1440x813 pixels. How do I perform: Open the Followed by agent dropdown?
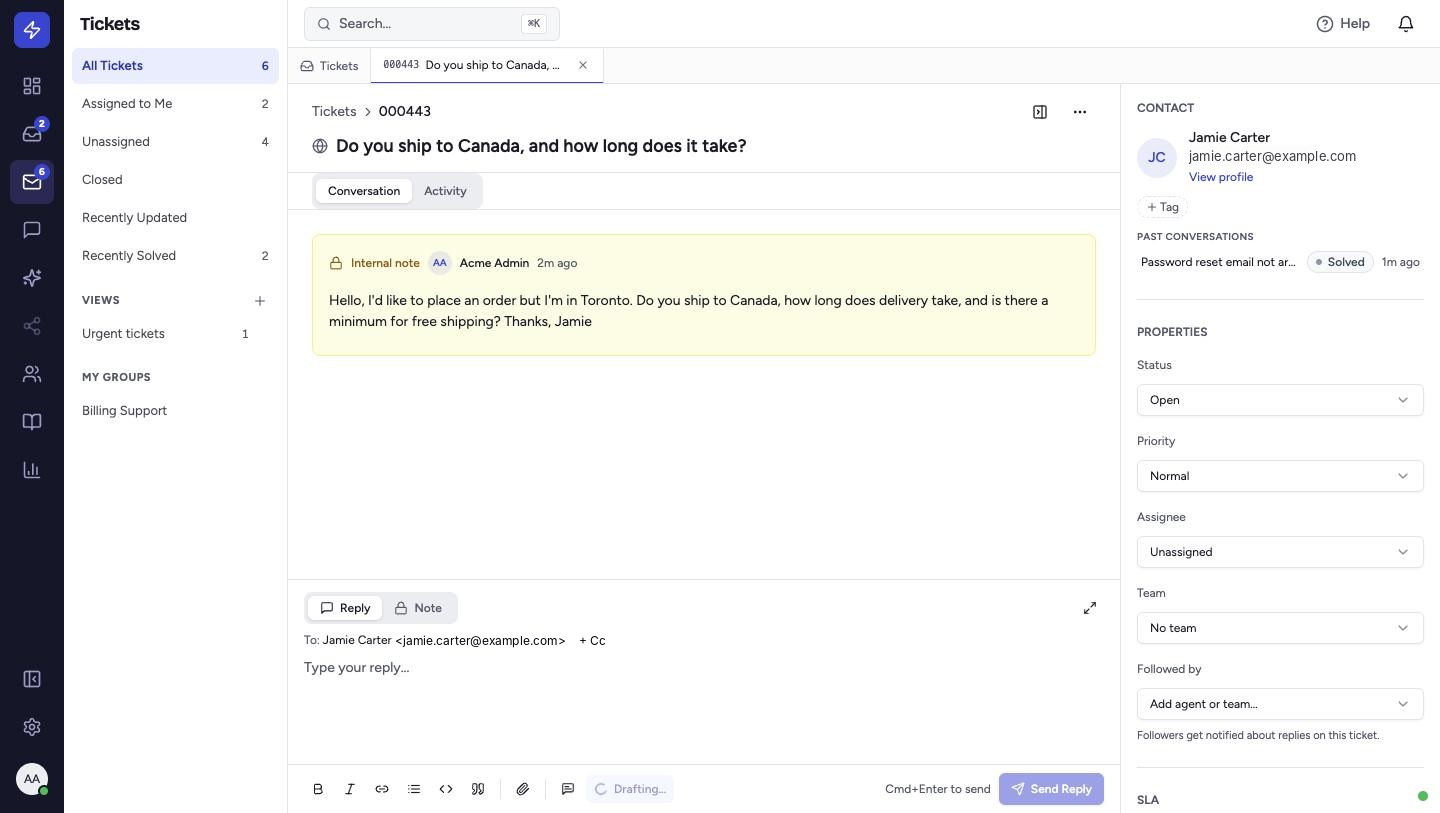[1280, 704]
